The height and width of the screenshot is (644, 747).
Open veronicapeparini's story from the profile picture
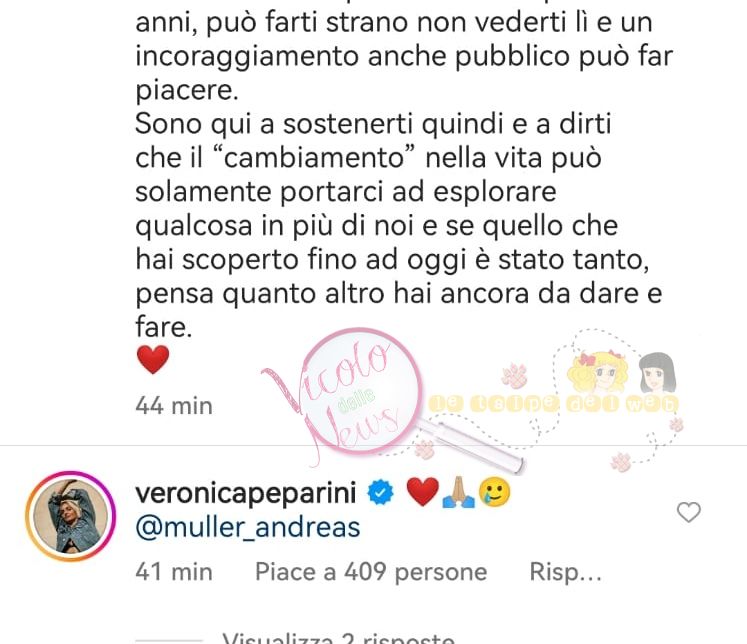pos(71,516)
